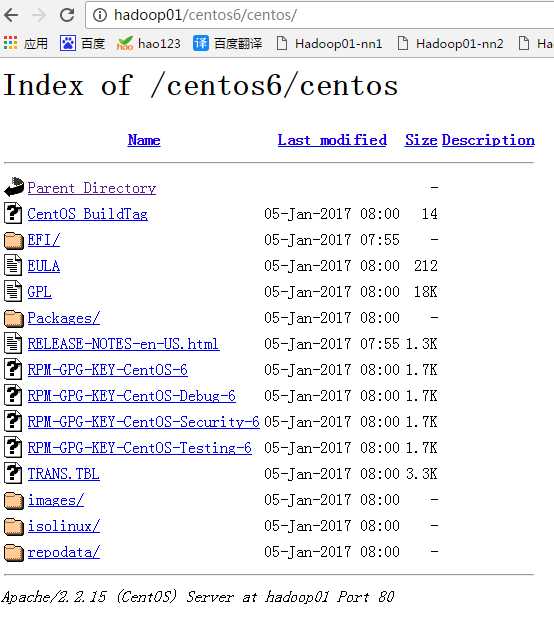Click the unknown-file icon beside RPM-GPG-KEY-CentOS-Testing-6

click(x=13, y=447)
